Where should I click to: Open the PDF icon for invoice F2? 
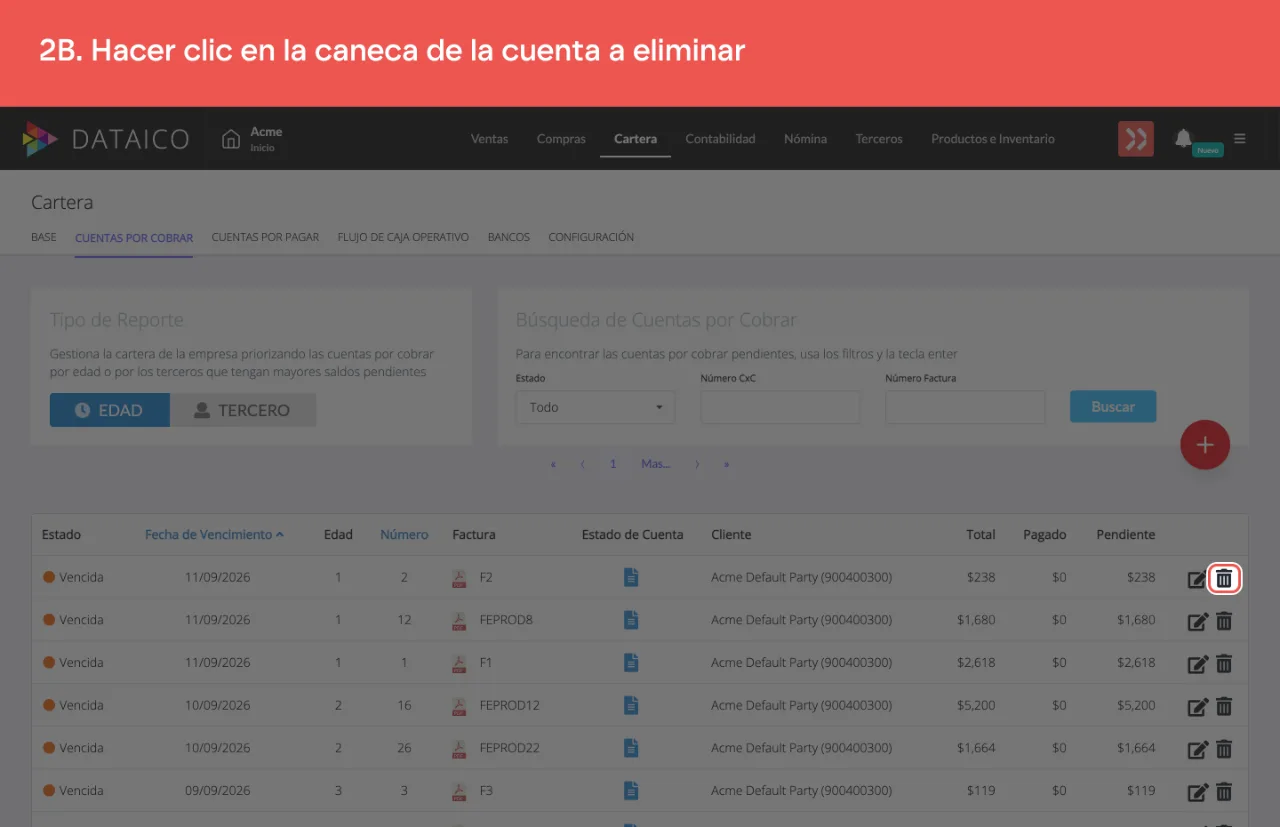459,578
